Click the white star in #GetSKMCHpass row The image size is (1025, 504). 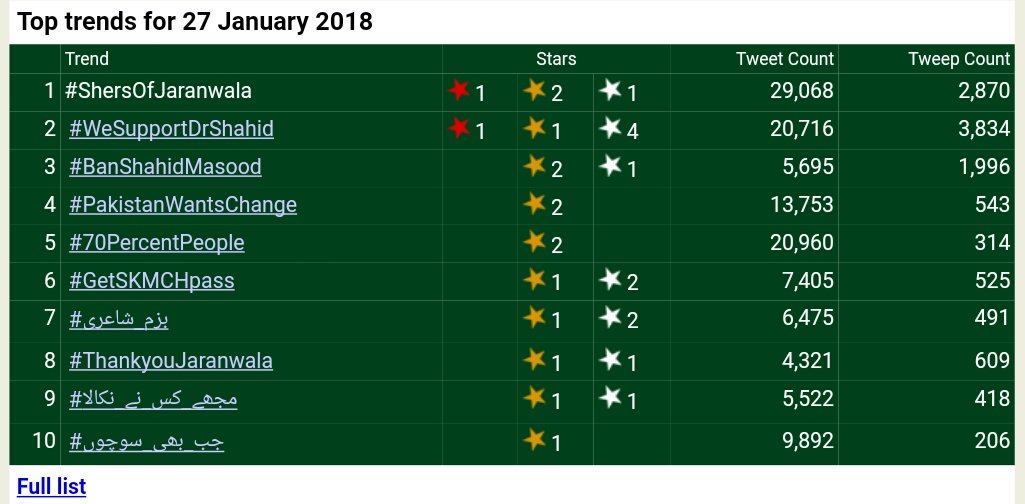(x=611, y=279)
